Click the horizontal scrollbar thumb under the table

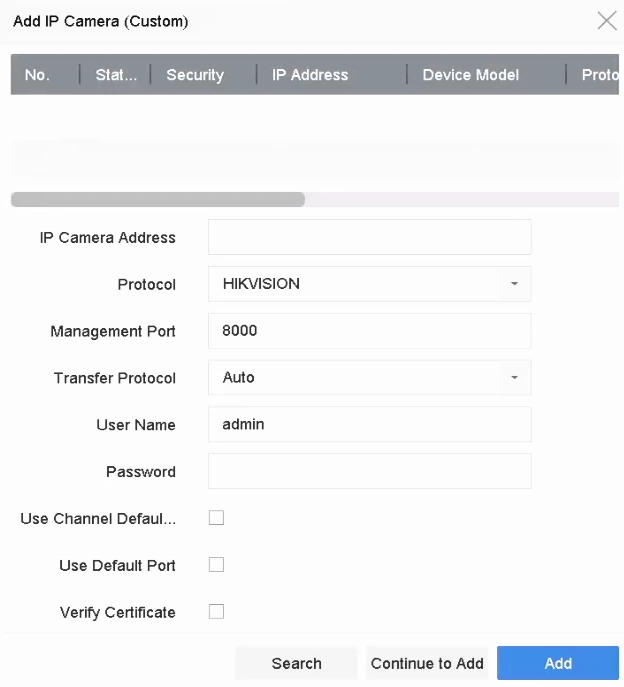[x=158, y=199]
